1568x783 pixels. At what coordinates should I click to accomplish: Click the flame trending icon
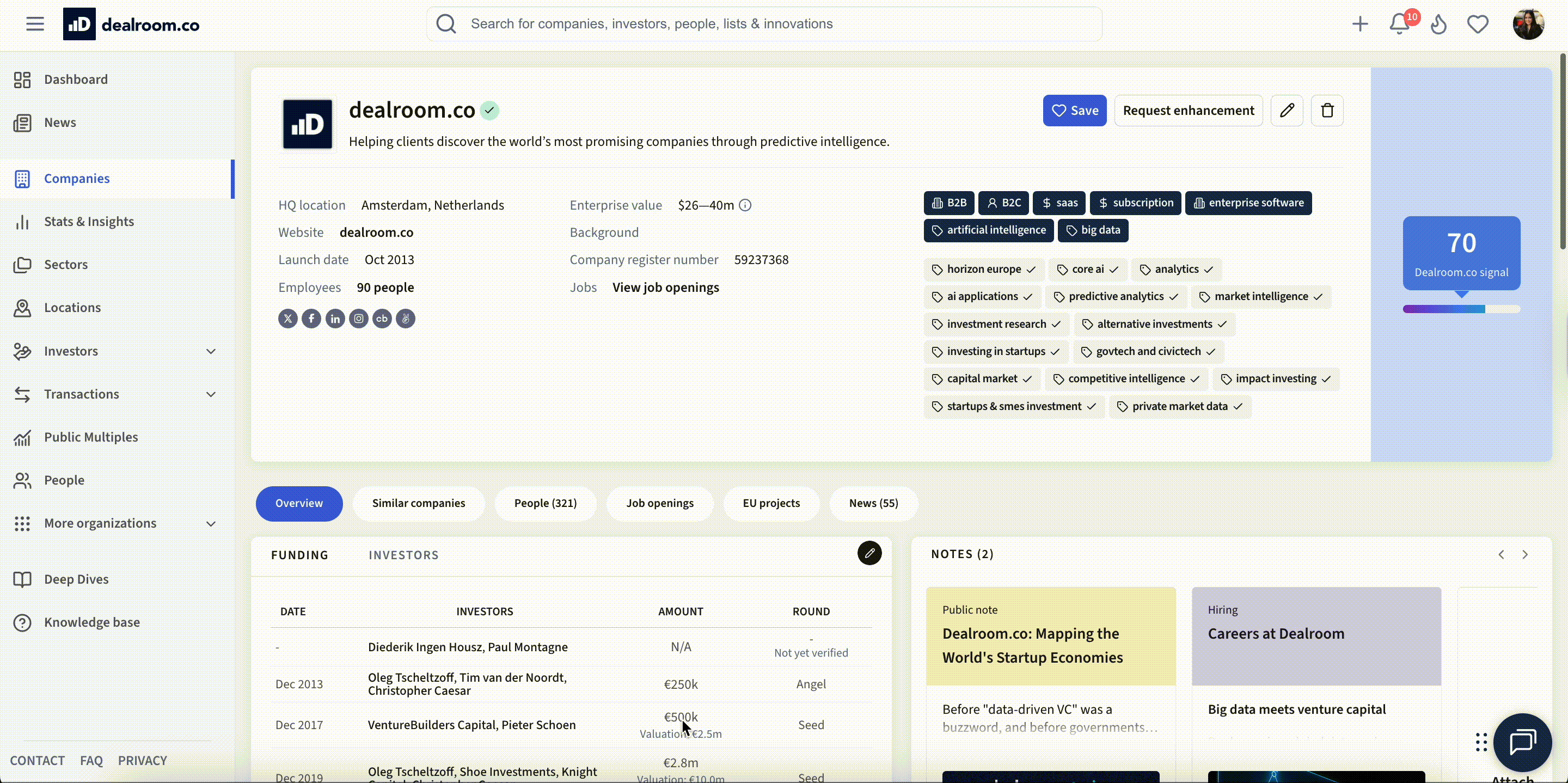tap(1438, 25)
